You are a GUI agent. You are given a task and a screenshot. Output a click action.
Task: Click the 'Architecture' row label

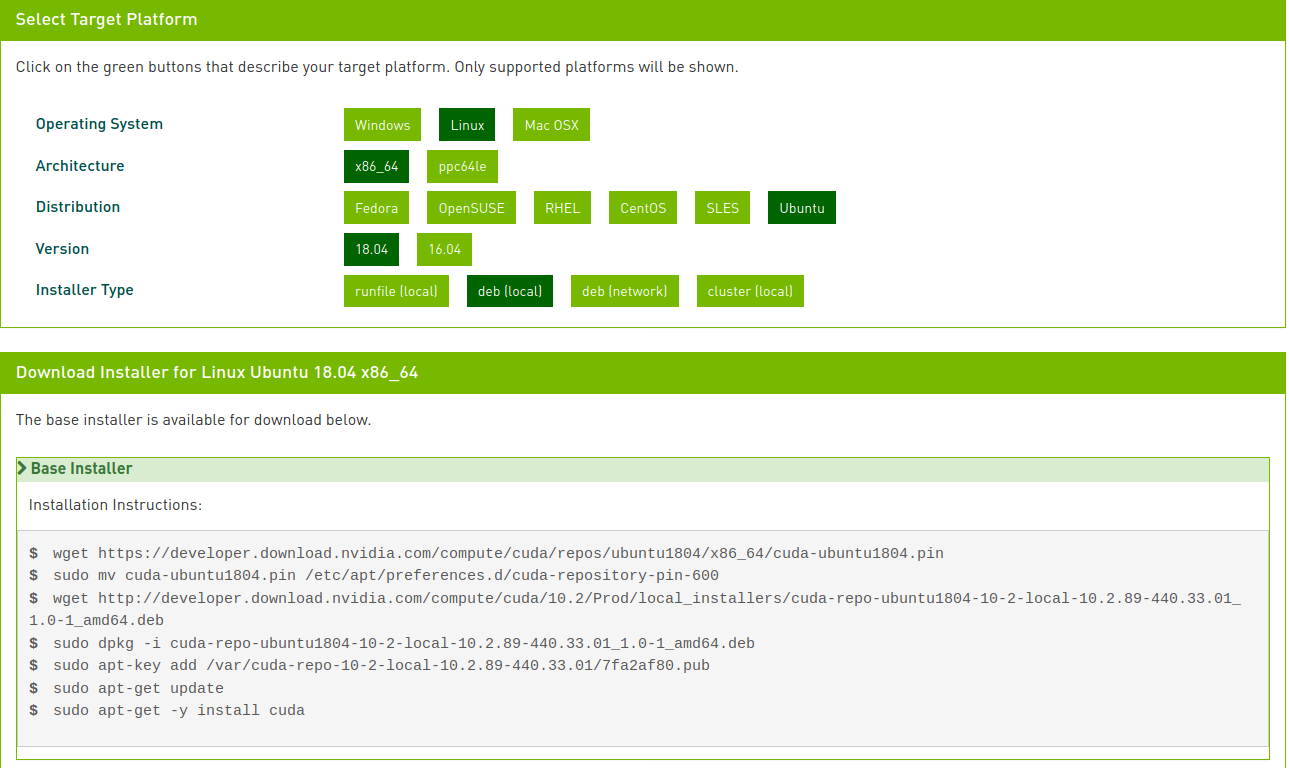tap(80, 166)
